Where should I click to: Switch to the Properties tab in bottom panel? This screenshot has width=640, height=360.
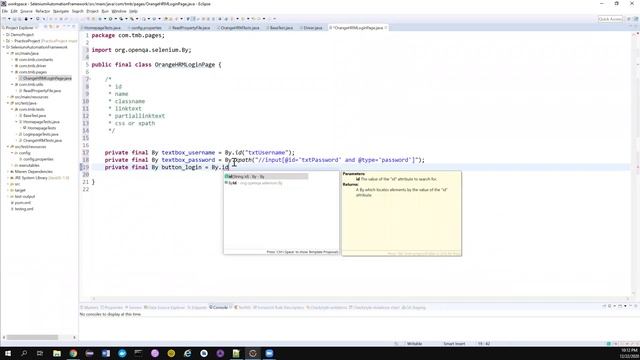[x=112, y=307]
